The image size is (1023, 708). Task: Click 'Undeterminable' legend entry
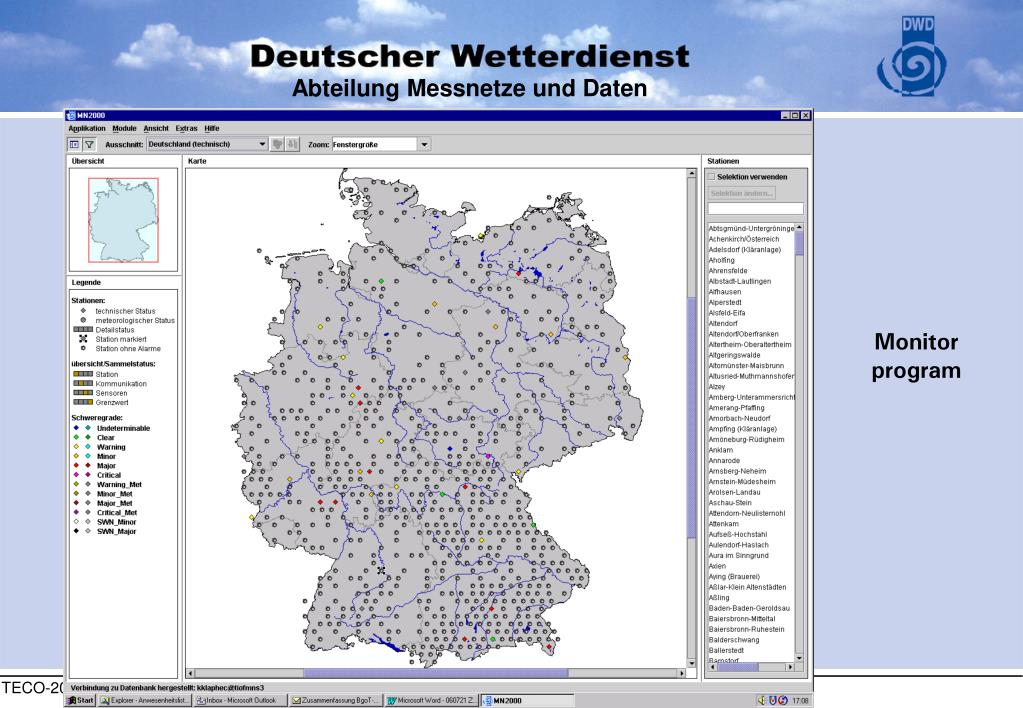(x=123, y=428)
